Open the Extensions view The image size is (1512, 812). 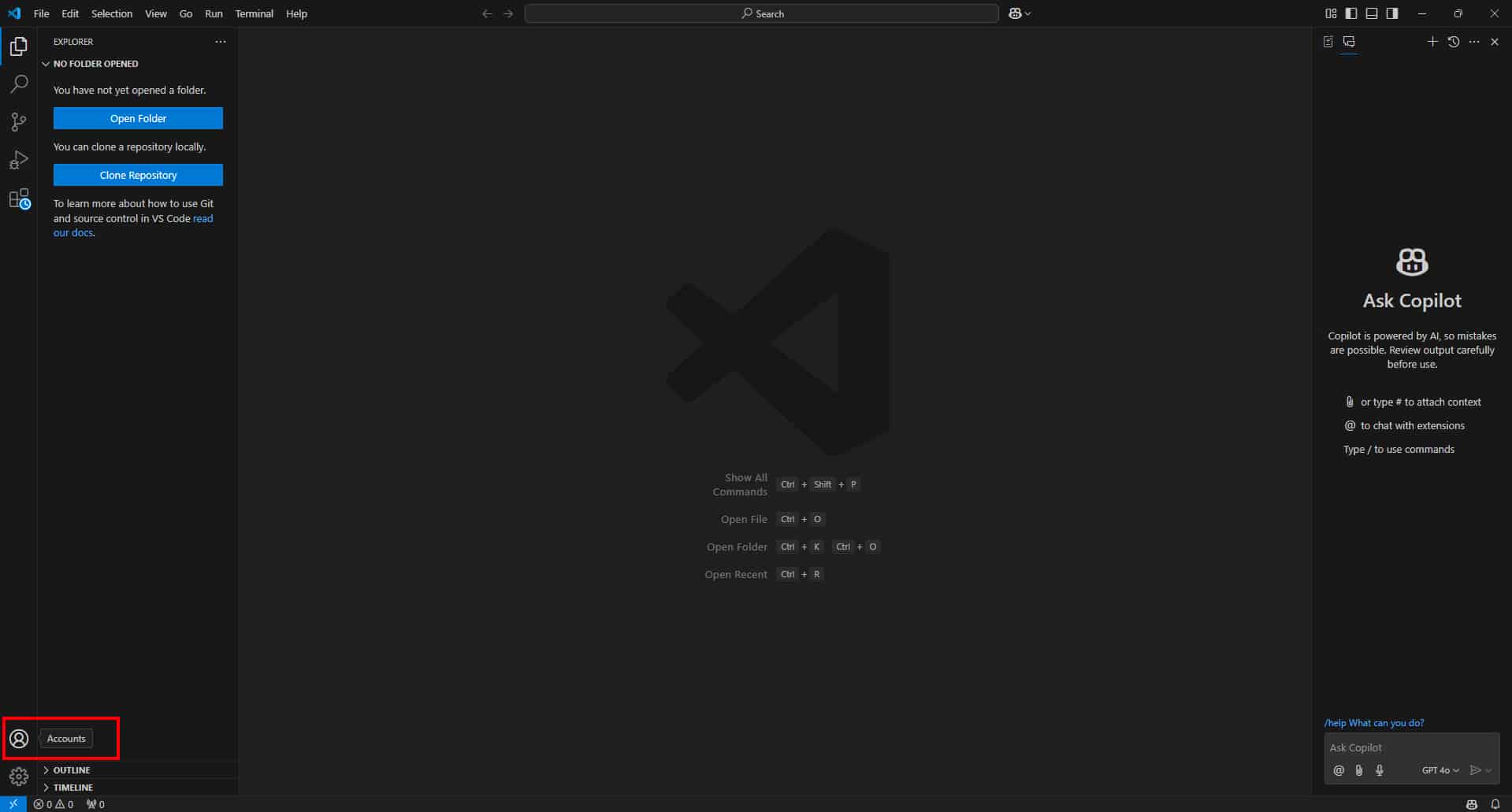pos(19,198)
